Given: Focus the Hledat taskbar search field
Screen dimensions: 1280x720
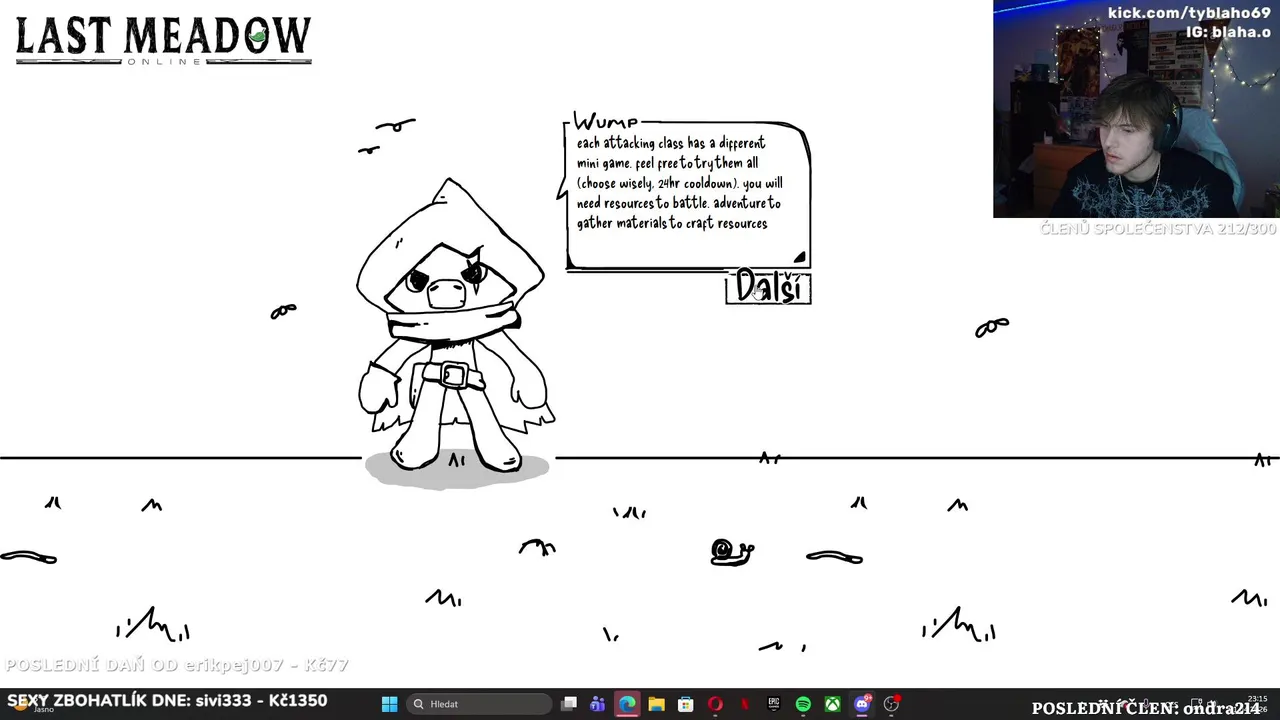Looking at the screenshot, I should point(481,704).
